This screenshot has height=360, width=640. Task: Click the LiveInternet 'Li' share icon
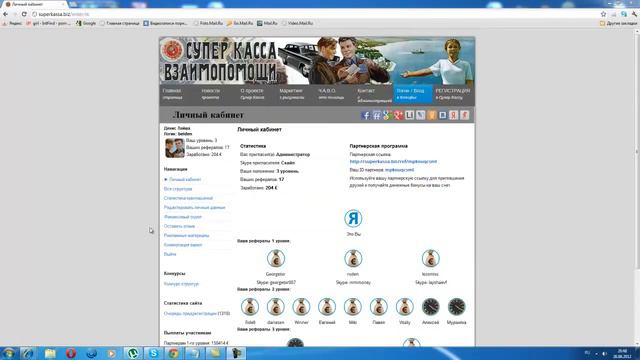point(409,115)
